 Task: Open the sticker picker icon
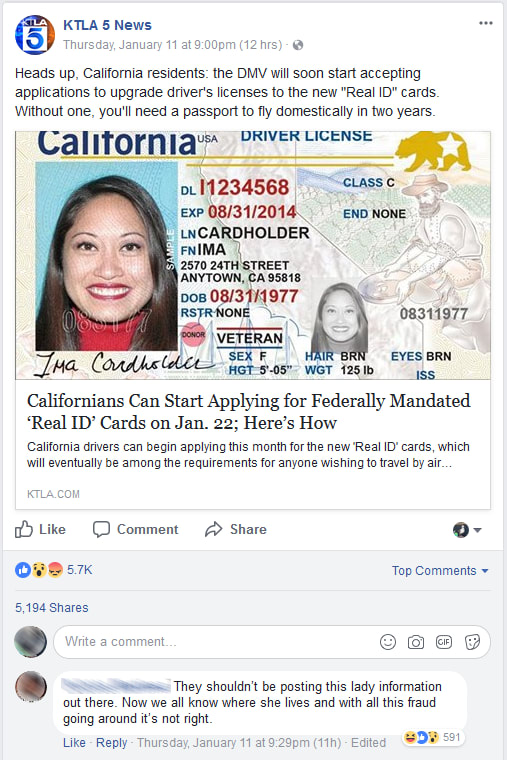point(472,642)
